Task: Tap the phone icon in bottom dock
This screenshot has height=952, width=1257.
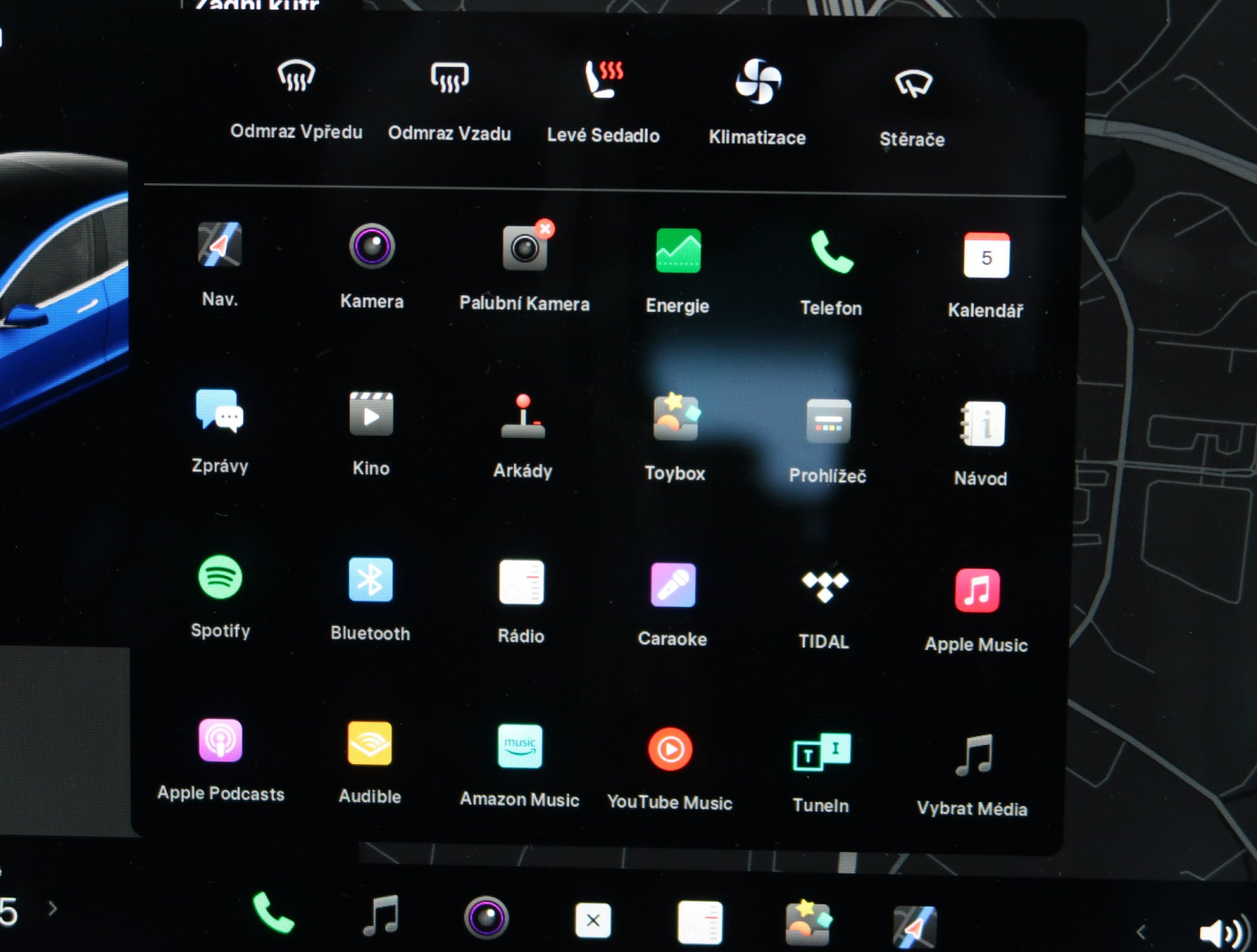Action: pyautogui.click(x=273, y=914)
